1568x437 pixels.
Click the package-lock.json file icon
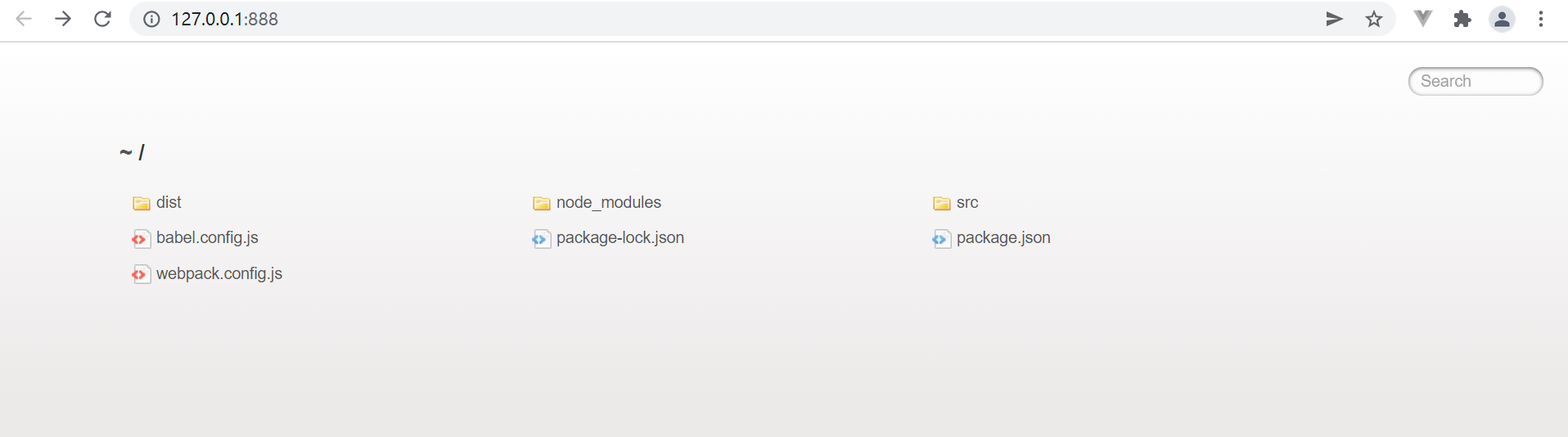point(541,239)
